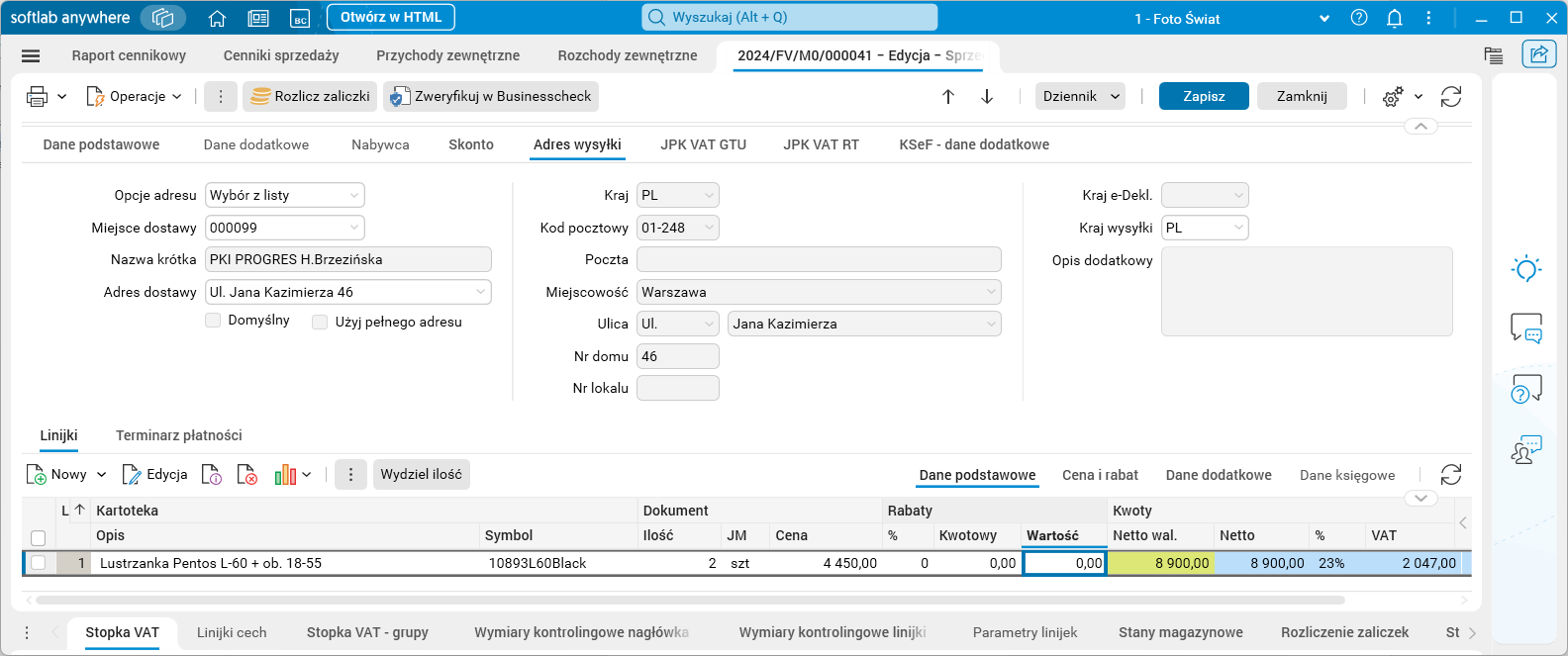Select all lines via header checkbox
Viewport: 1568px width, 656px height.
(x=39, y=538)
